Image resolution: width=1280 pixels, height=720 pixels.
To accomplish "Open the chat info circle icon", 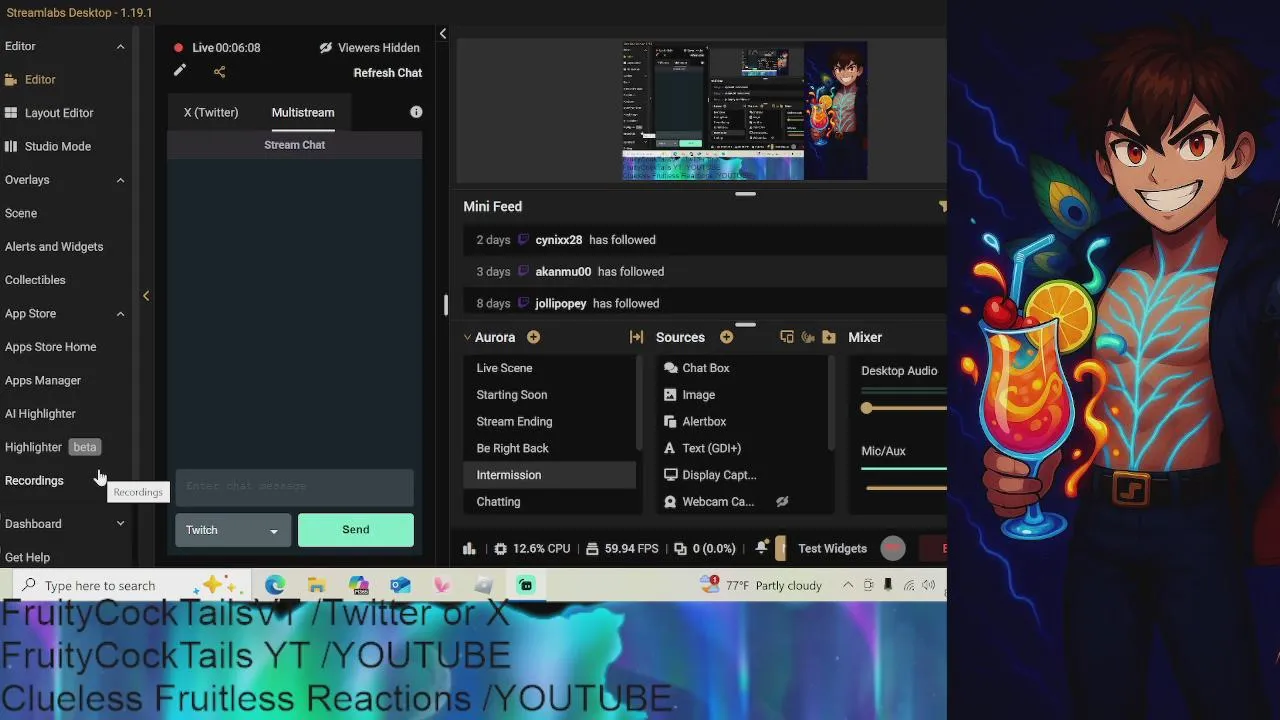I will (416, 112).
